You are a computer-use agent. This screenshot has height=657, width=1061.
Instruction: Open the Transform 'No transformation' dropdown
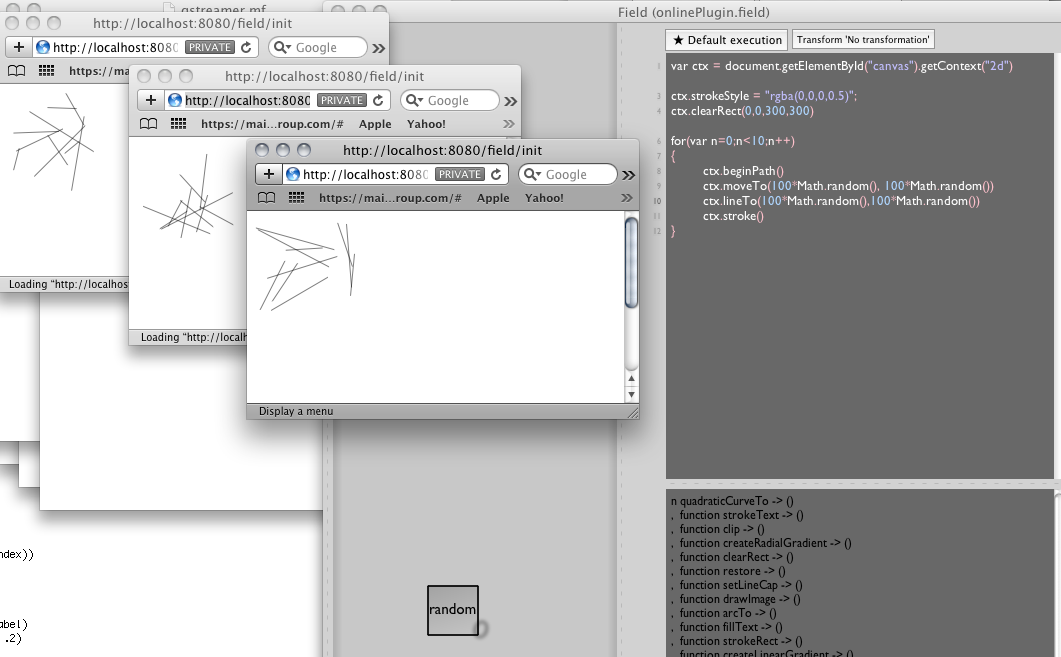(863, 40)
